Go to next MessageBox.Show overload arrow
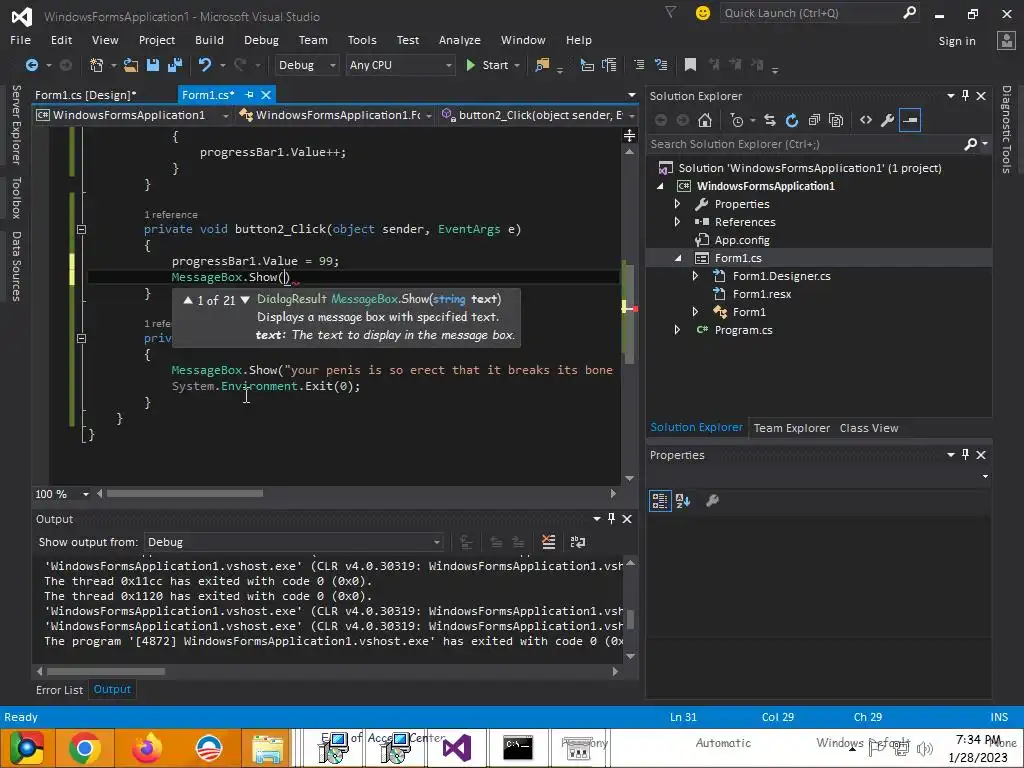This screenshot has height=768, width=1024. coord(245,300)
